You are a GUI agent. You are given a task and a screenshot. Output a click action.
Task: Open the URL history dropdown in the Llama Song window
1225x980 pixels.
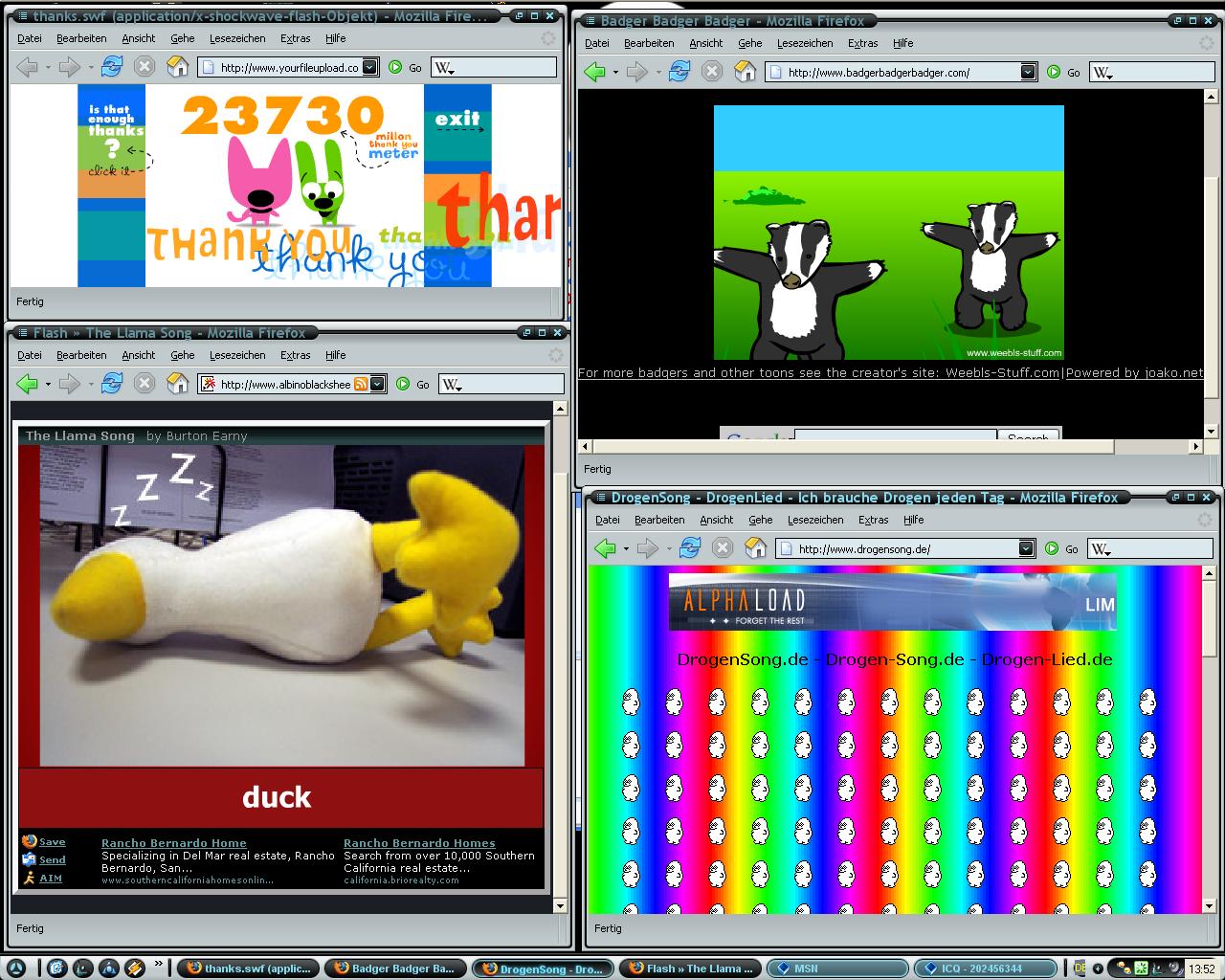point(378,384)
